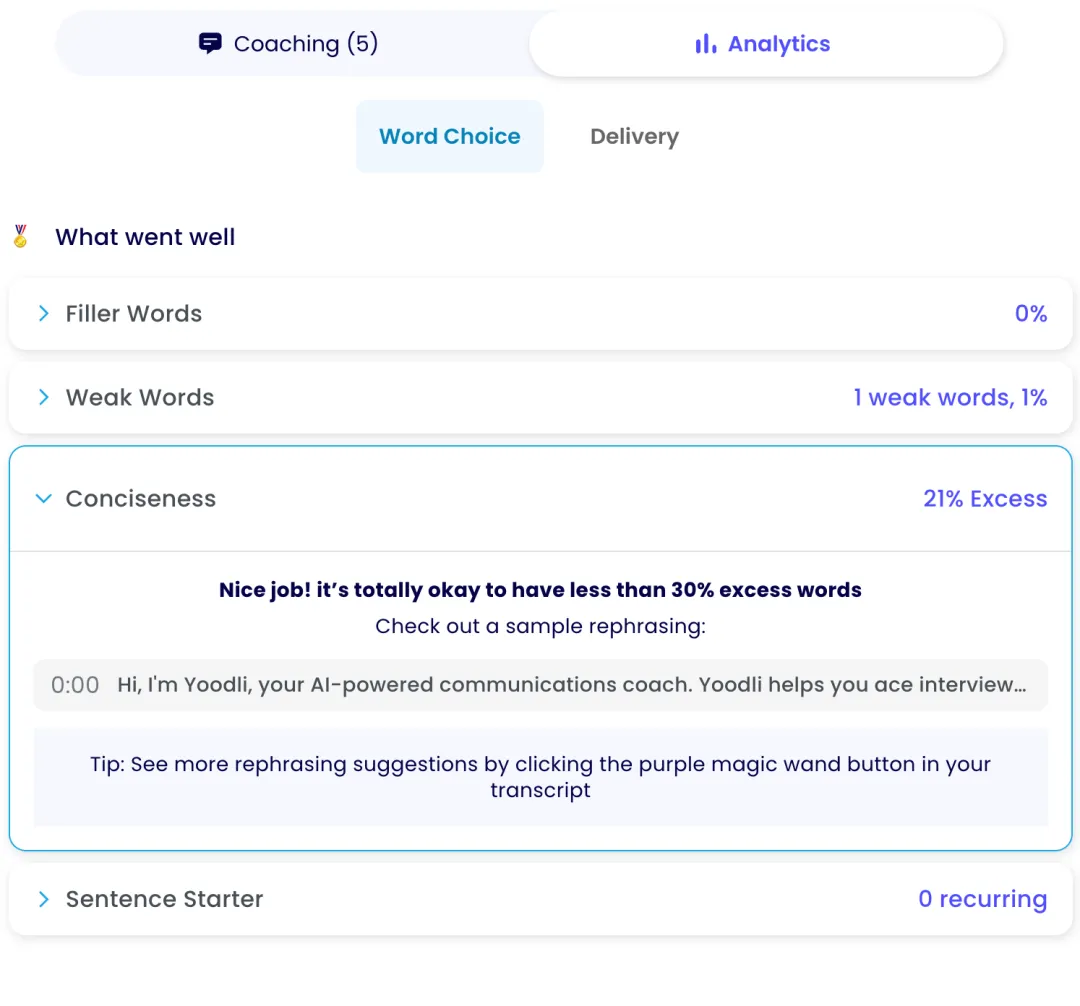Expand the Weak Words chevron
Viewport: 1080px width, 1006px height.
click(43, 397)
